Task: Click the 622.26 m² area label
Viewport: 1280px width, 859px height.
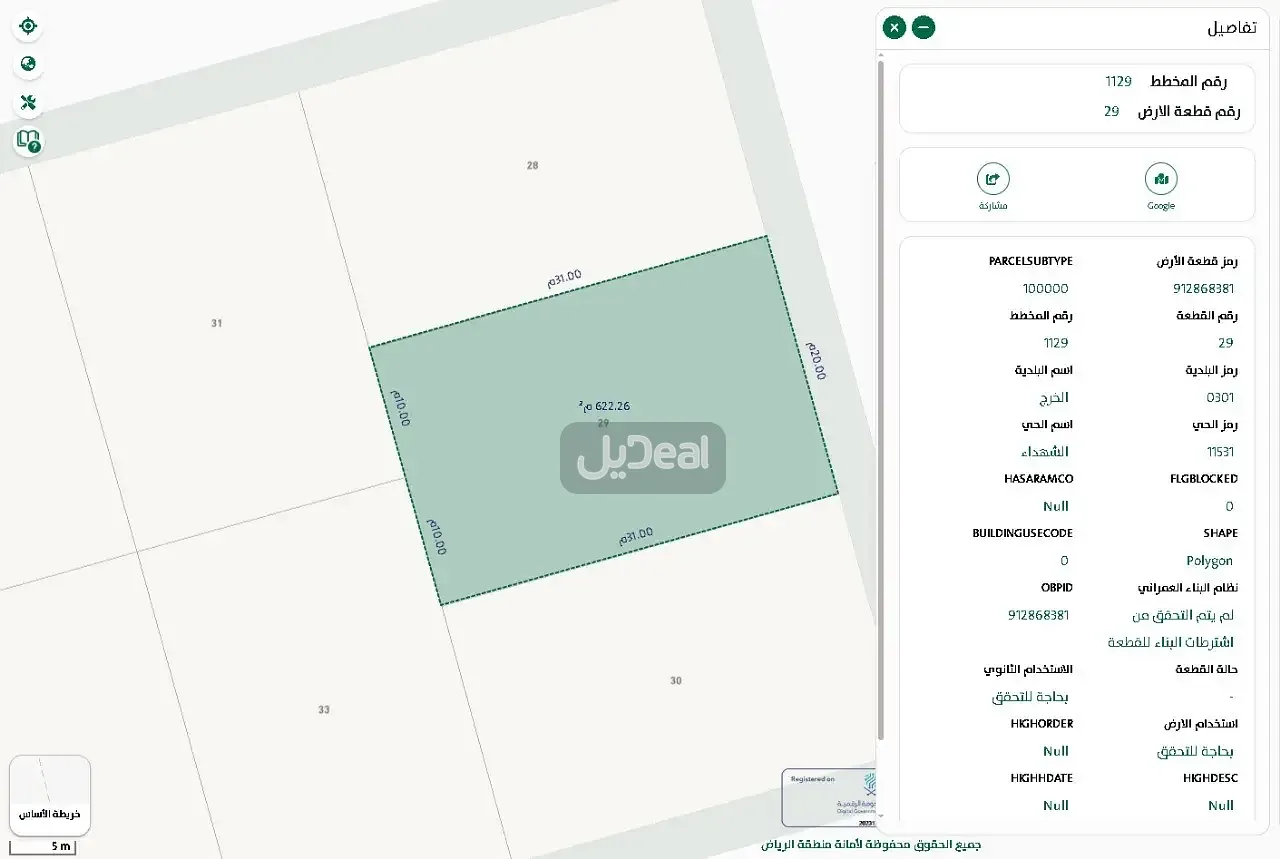Action: 606,406
